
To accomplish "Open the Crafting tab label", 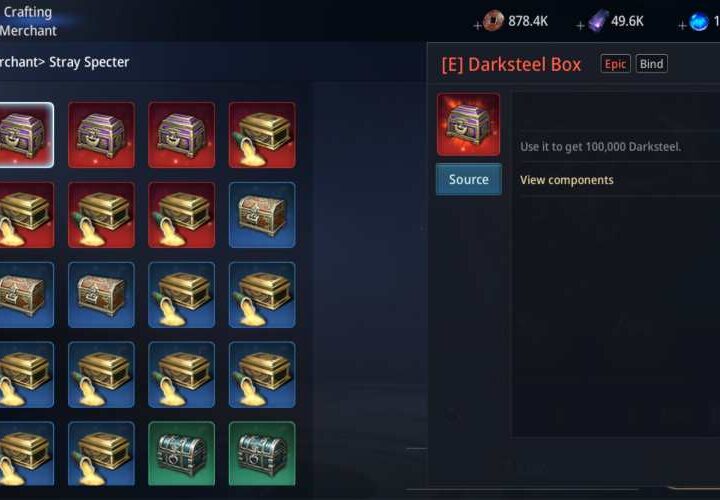I will pos(28,12).
